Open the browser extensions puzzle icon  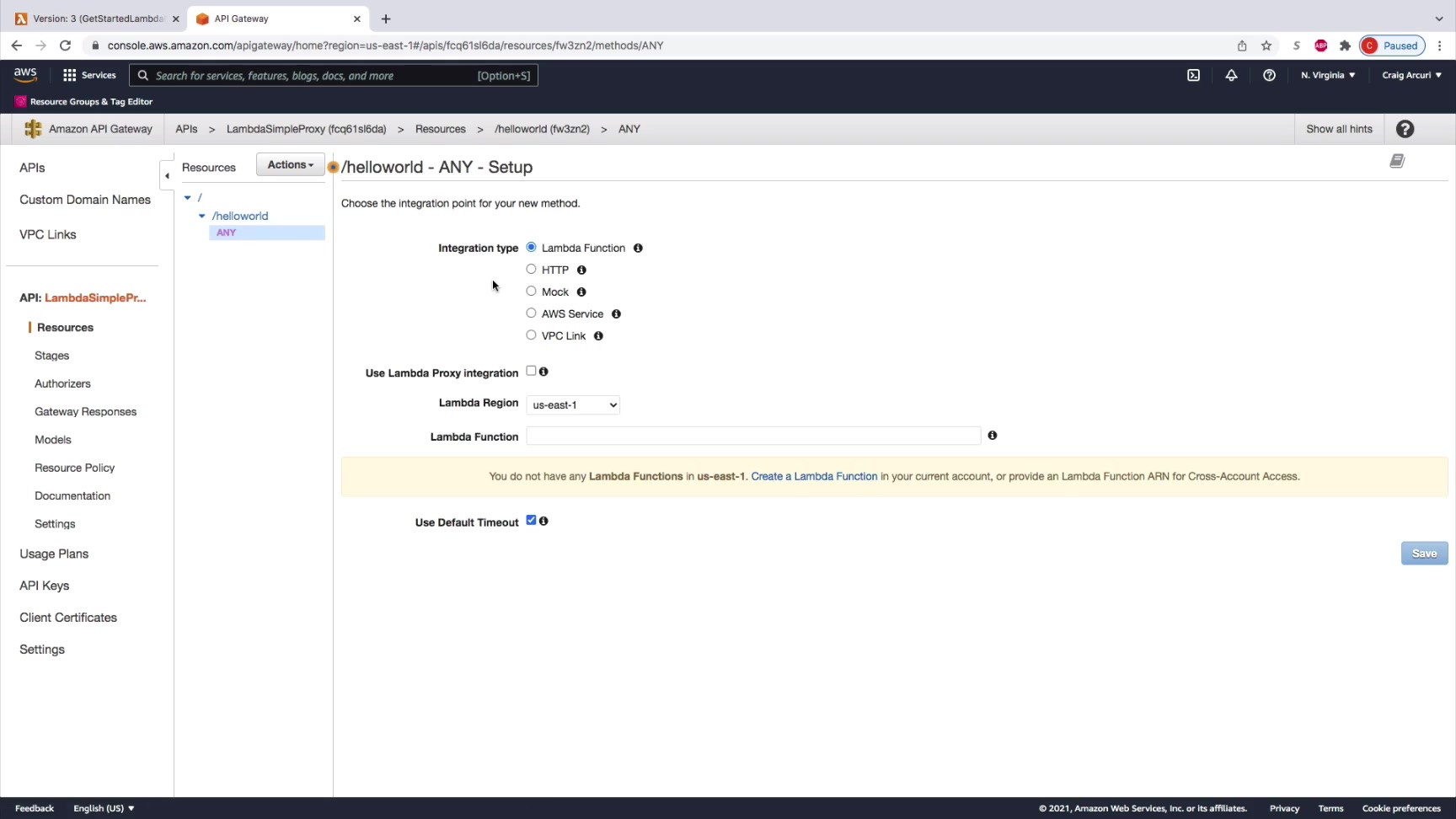(x=1345, y=45)
